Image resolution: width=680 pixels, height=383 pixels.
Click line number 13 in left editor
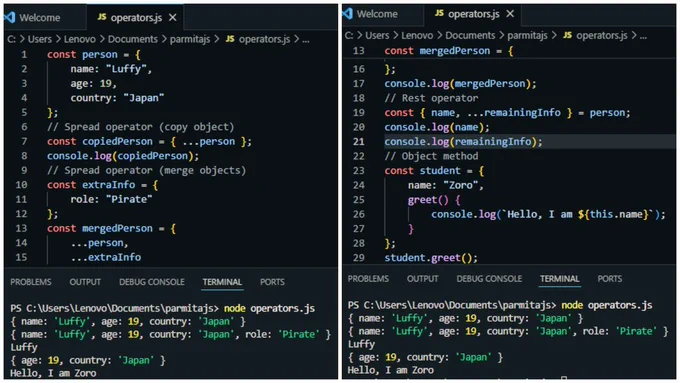22,228
